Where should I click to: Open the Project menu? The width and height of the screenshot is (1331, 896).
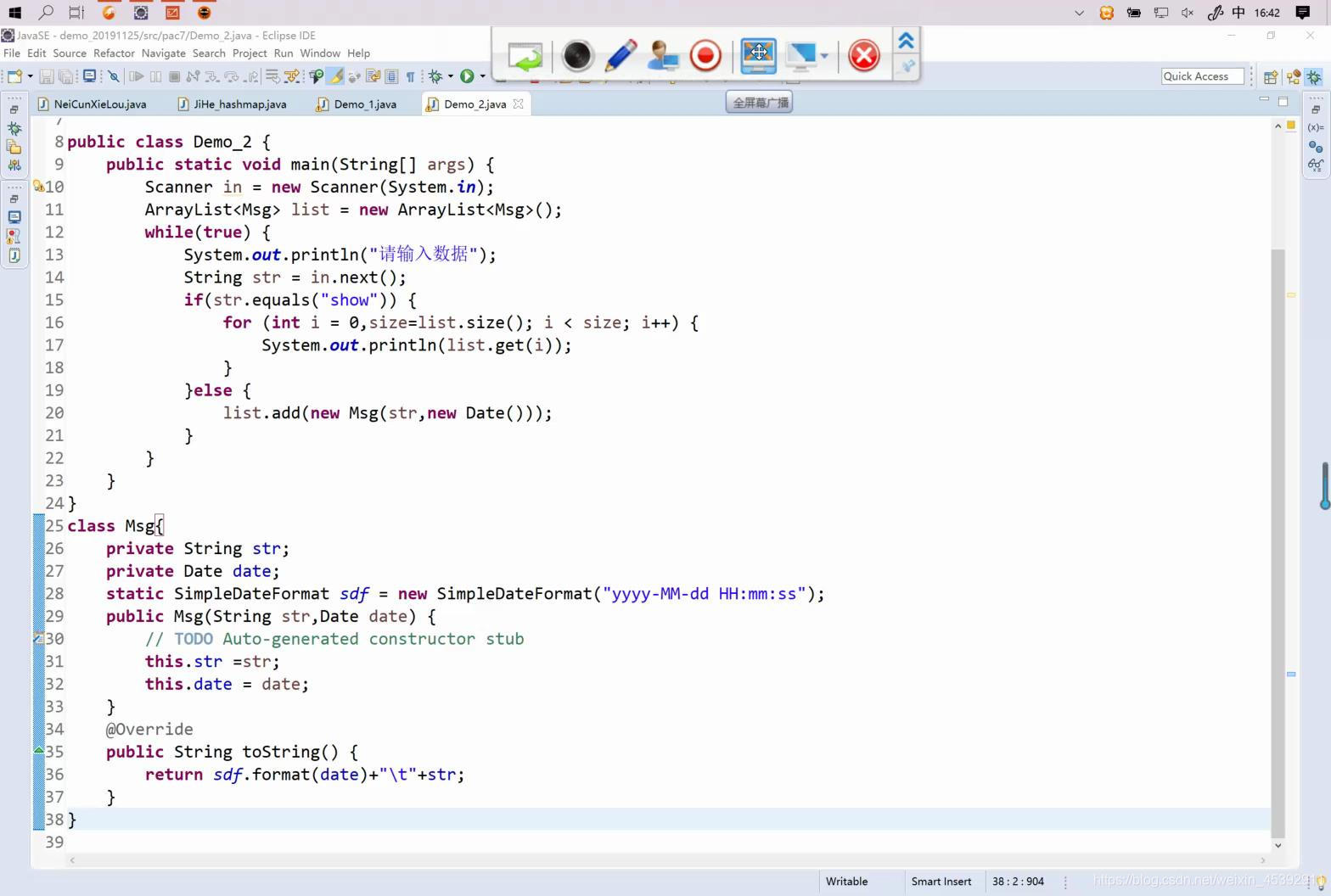250,53
